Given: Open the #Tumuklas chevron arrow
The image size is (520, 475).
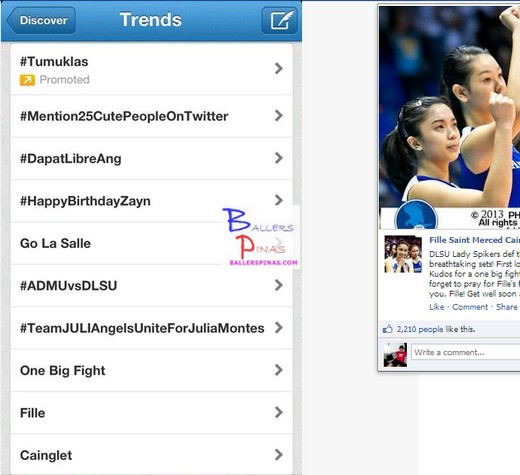Looking at the screenshot, I should (x=279, y=69).
